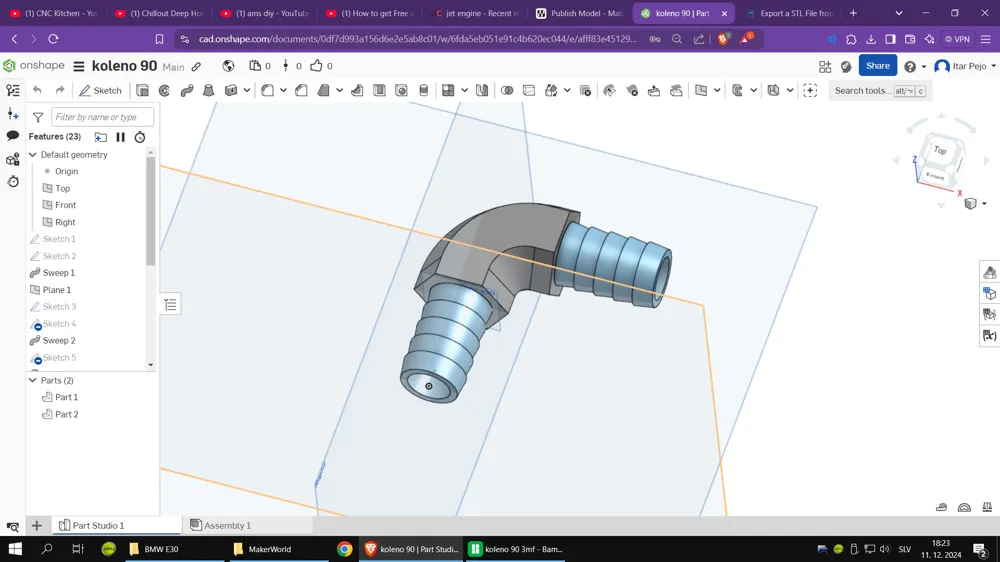Image resolution: width=1000 pixels, height=562 pixels.
Task: Select the Move face tool
Action: (654, 91)
